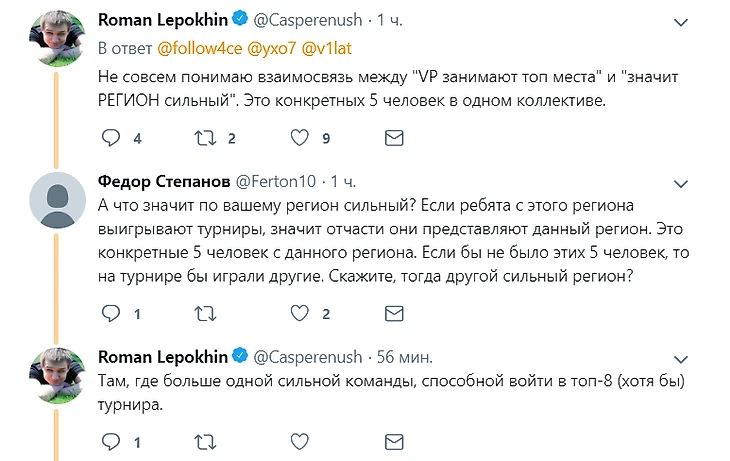Image resolution: width=730 pixels, height=461 pixels.
Task: Like Федор Степанов's tweet
Action: tap(298, 314)
